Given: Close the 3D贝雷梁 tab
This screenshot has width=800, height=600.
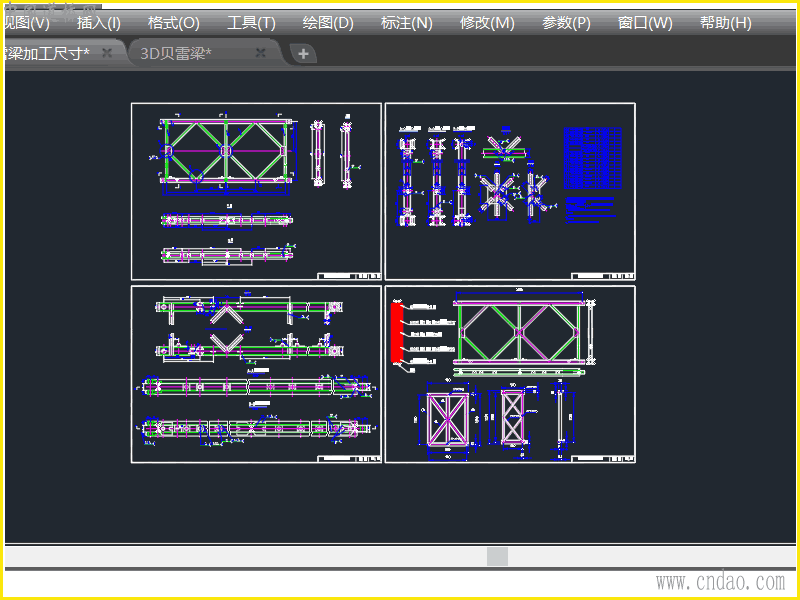Looking at the screenshot, I should 260,53.
